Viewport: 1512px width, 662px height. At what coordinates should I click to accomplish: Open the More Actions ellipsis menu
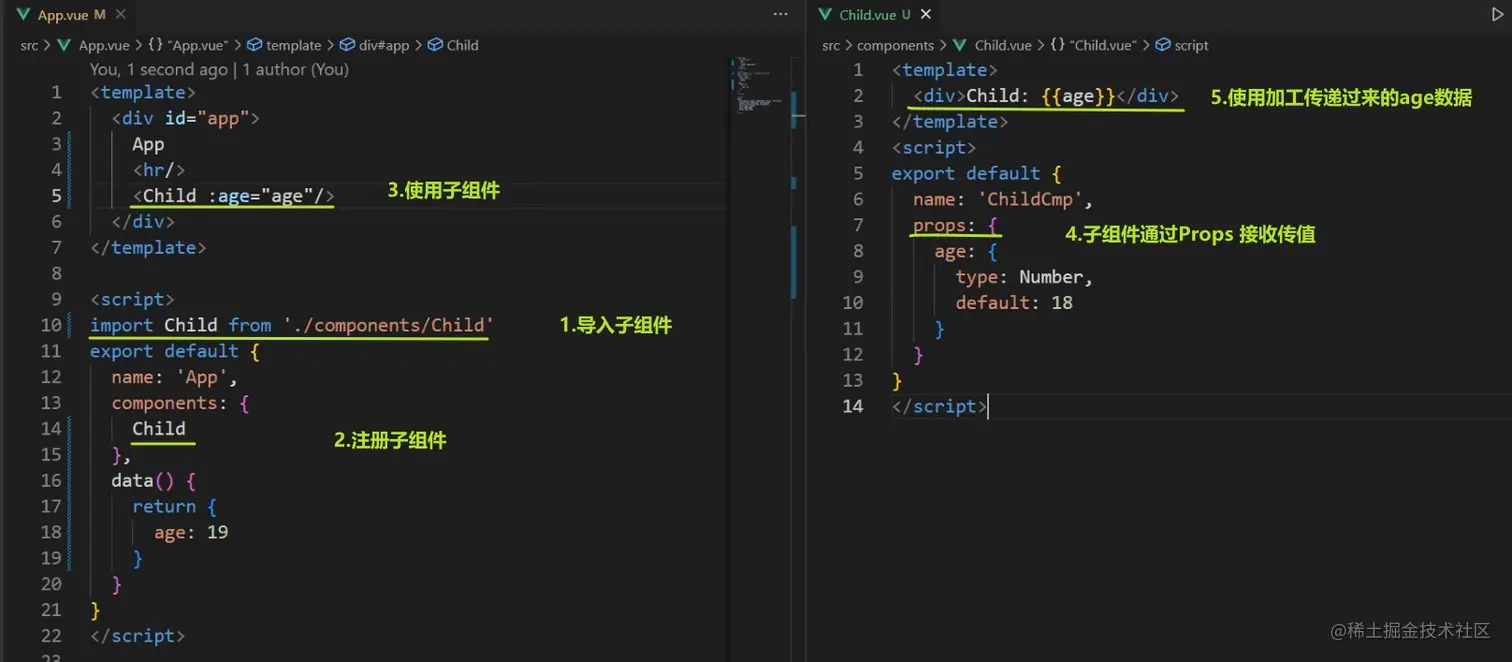pyautogui.click(x=781, y=15)
